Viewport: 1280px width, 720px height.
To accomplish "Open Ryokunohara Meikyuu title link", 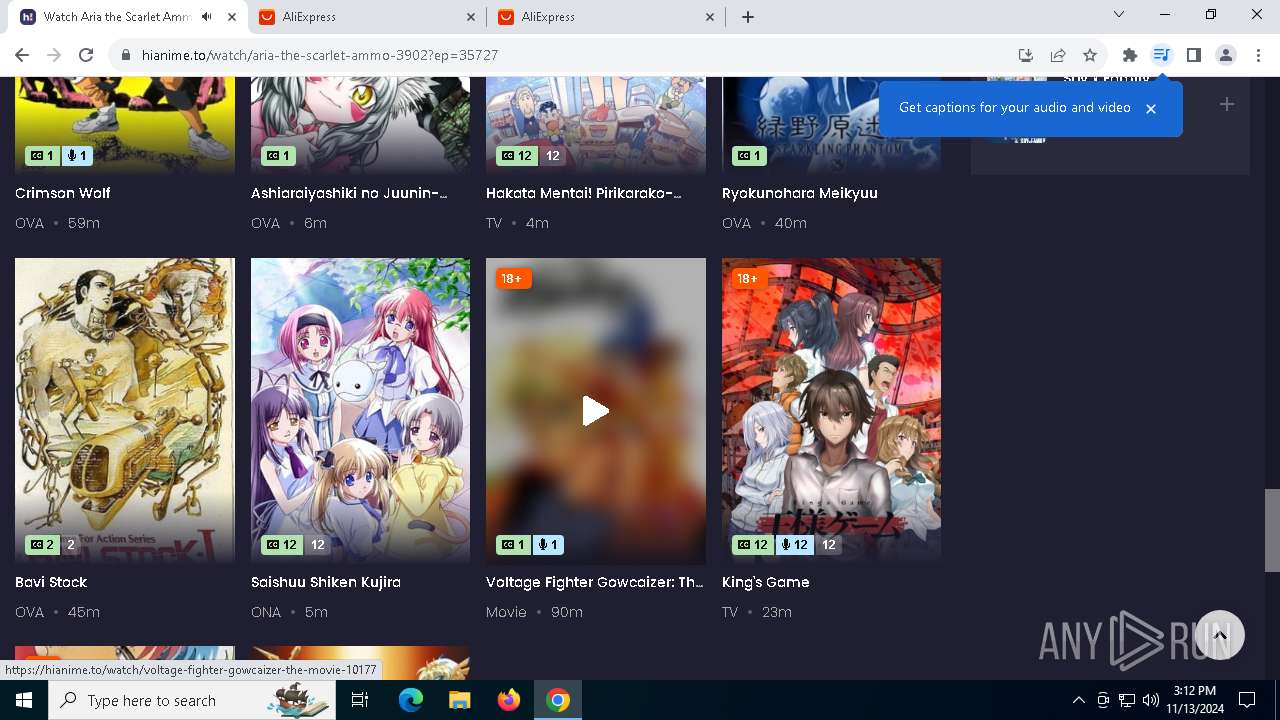I will click(800, 193).
